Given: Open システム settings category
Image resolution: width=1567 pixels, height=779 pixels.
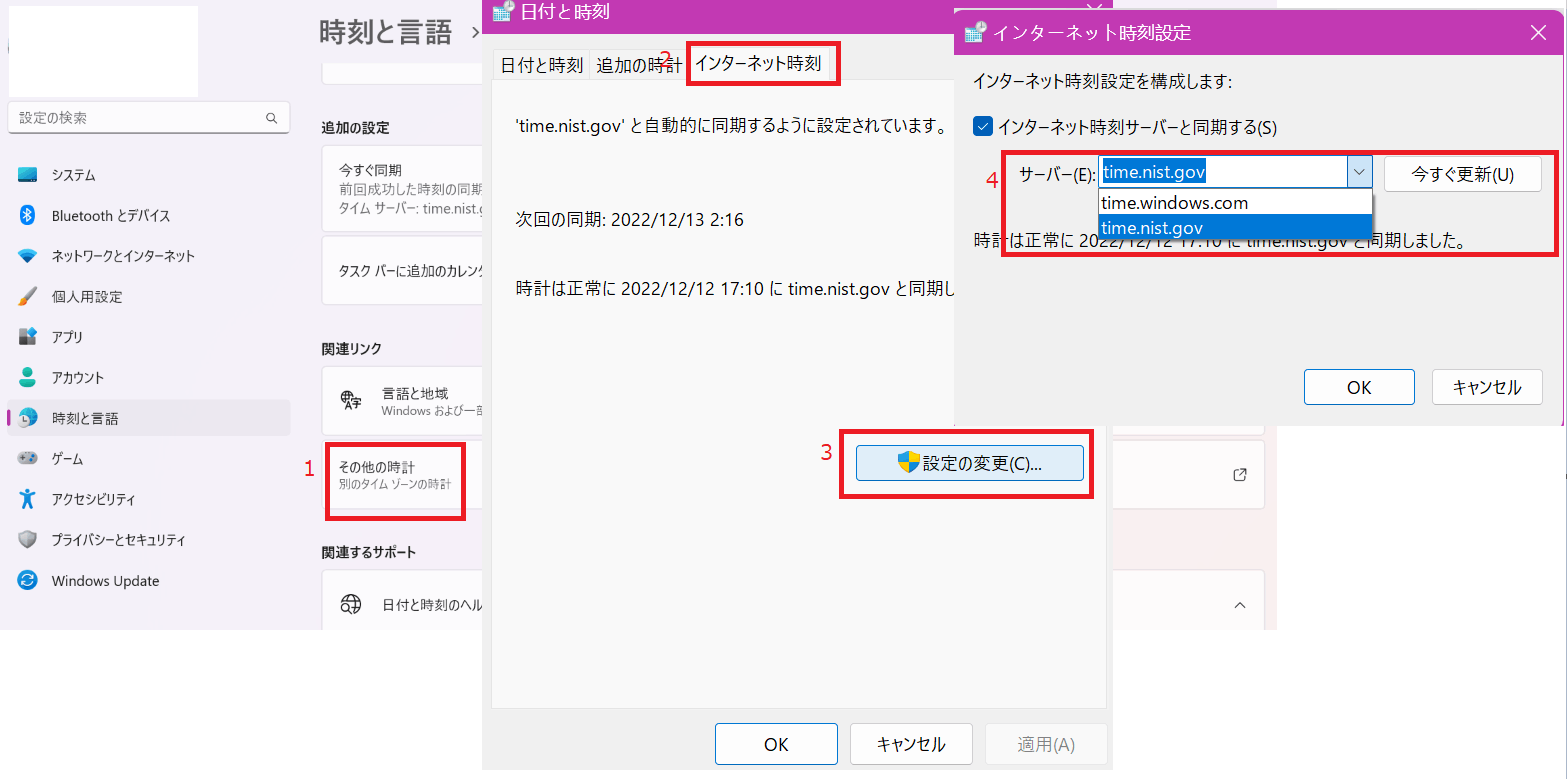Looking at the screenshot, I should coord(148,175).
